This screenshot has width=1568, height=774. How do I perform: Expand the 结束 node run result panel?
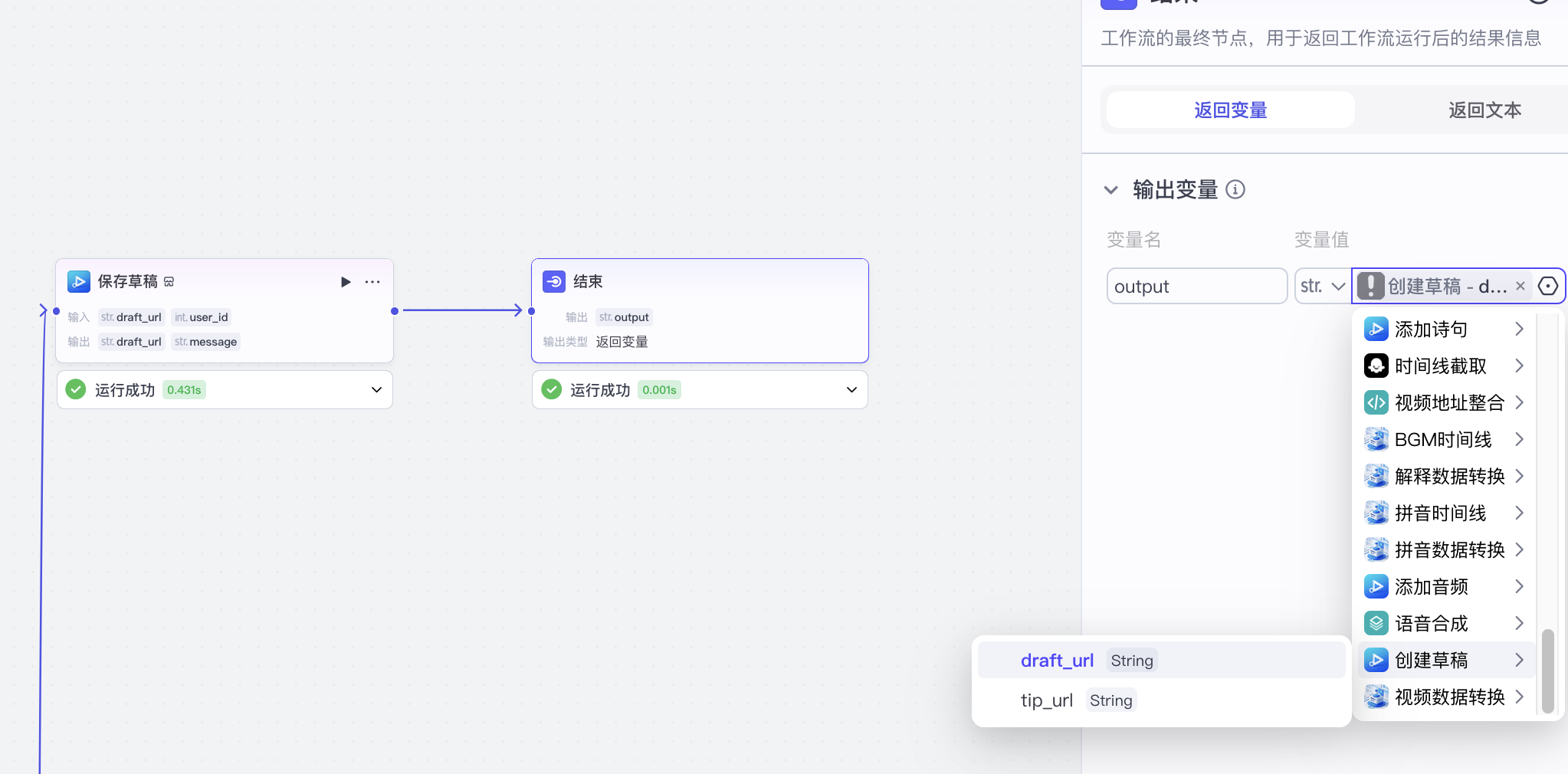tap(851, 390)
